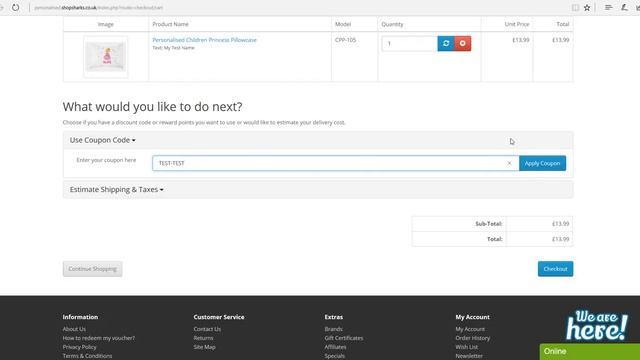Click the quantity input field
Viewport: 640px width, 360px height.
[x=409, y=43]
